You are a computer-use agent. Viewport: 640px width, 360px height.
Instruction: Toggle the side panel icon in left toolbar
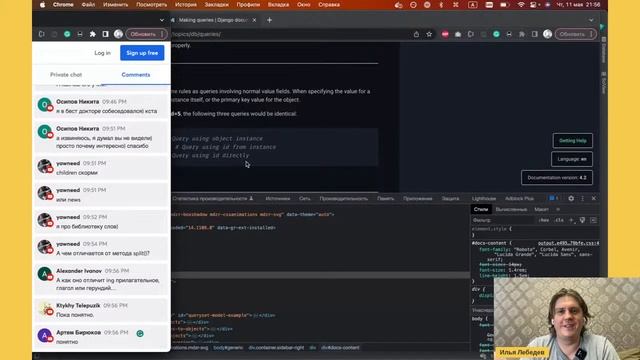(106, 34)
